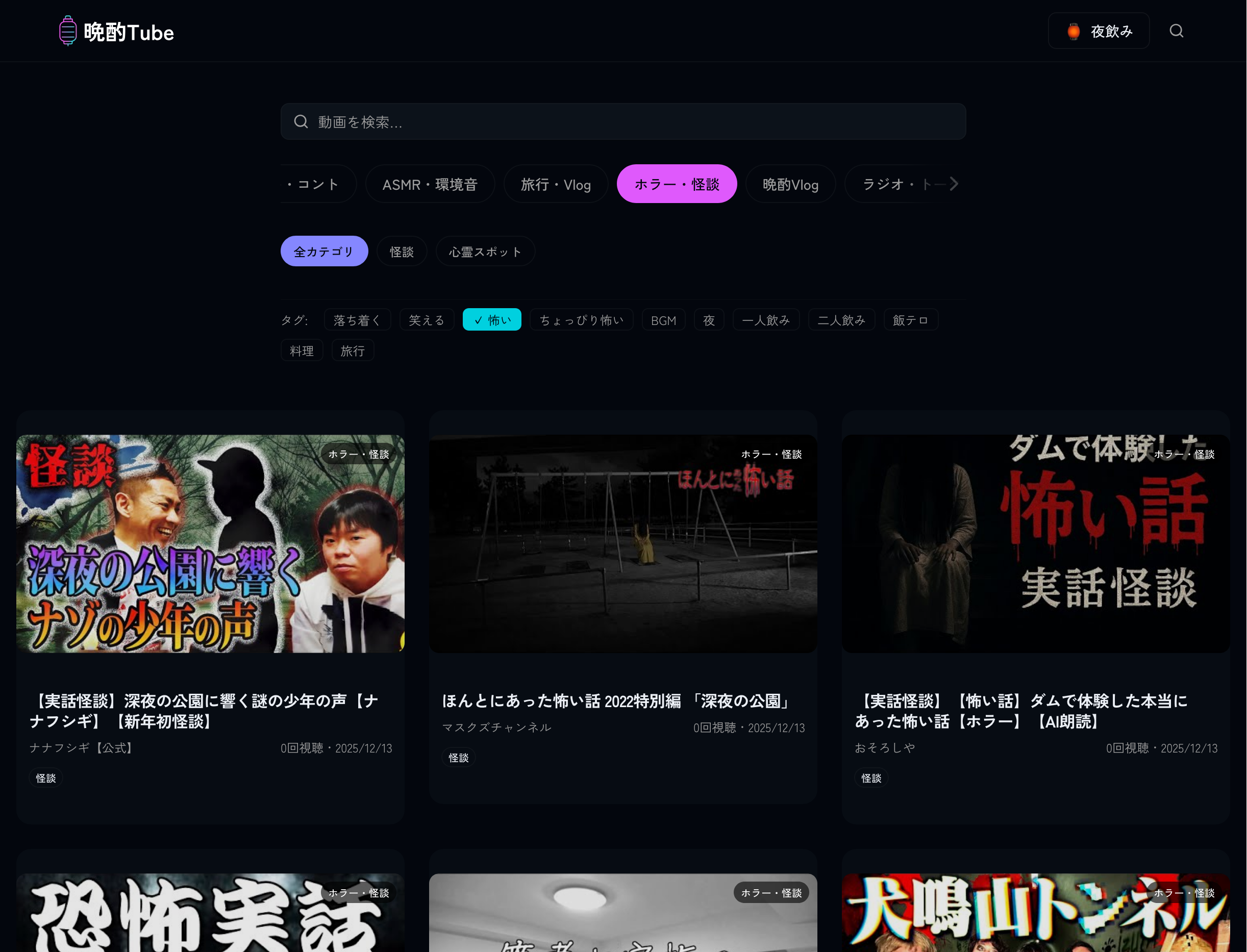Click the ナナフシギ【公式】 channel name
The image size is (1247, 952).
tap(83, 748)
